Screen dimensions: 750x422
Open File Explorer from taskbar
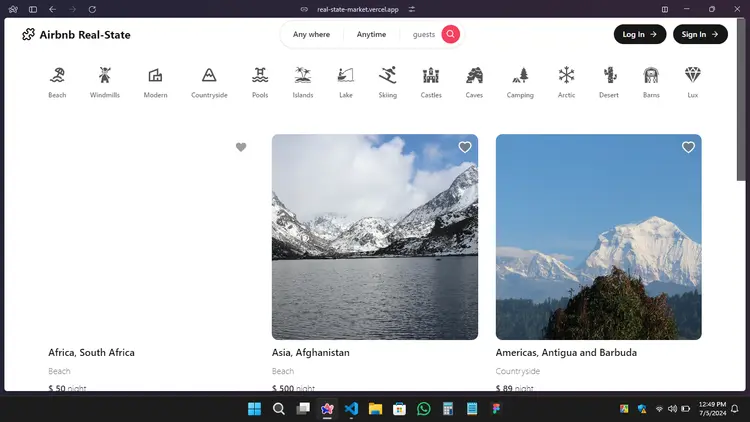point(375,409)
